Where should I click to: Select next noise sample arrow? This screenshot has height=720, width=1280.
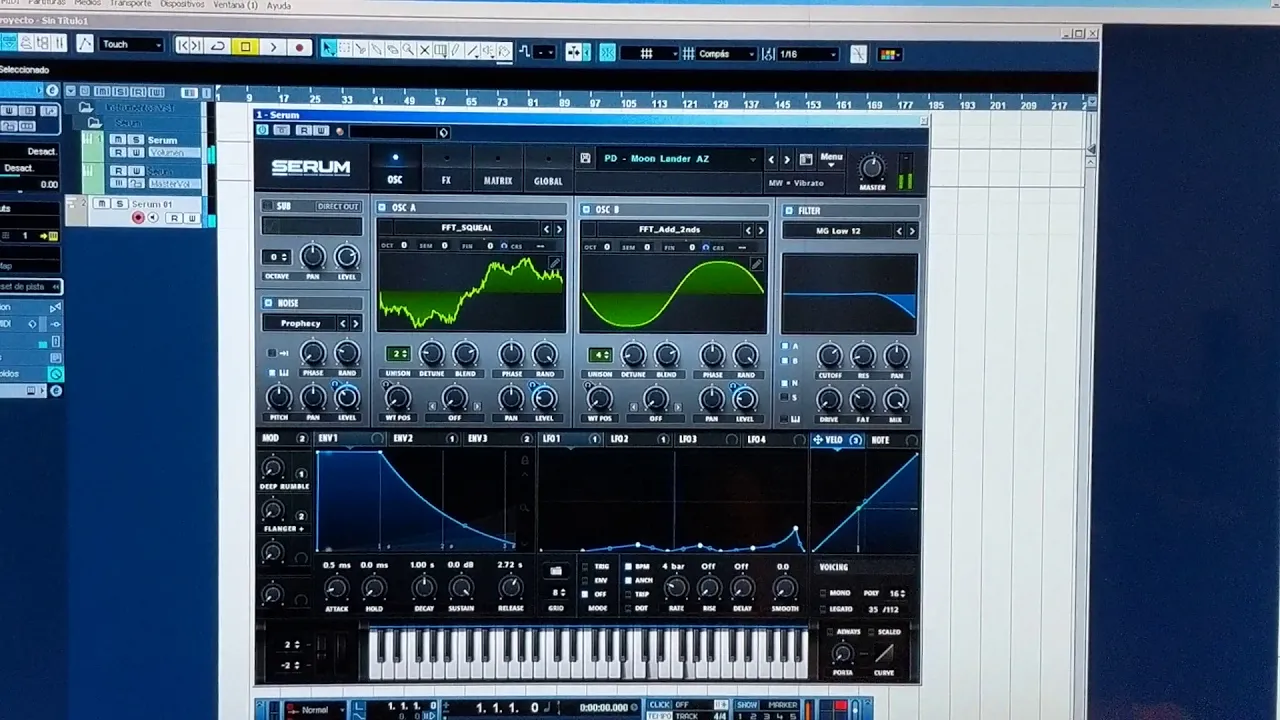(355, 323)
